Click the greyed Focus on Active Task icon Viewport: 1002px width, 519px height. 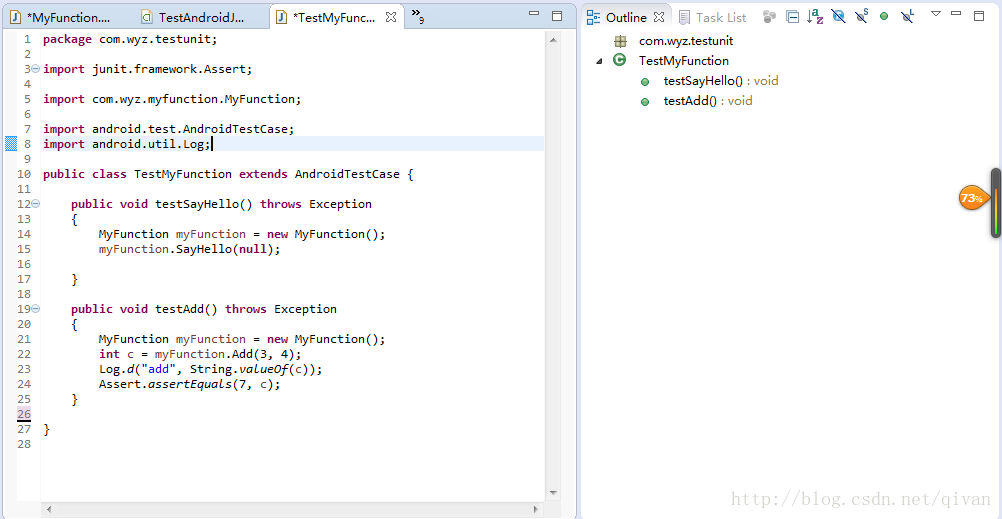coord(769,17)
